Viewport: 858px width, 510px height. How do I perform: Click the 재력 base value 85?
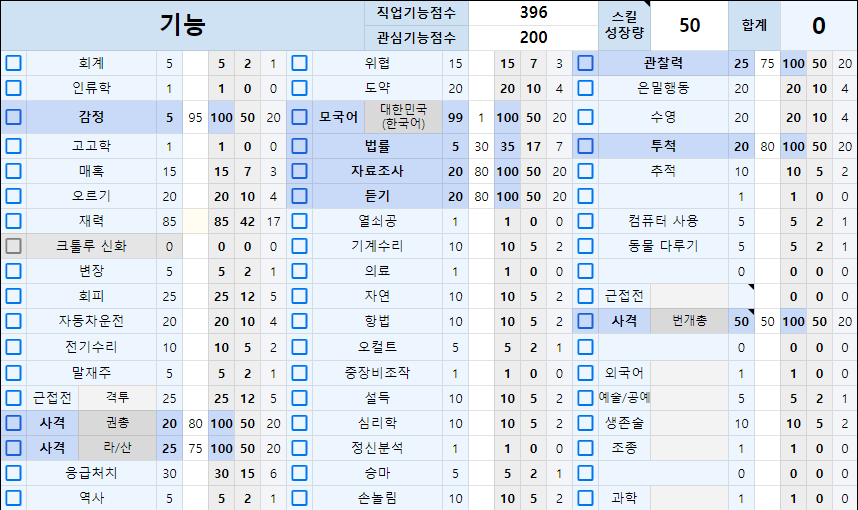click(169, 220)
